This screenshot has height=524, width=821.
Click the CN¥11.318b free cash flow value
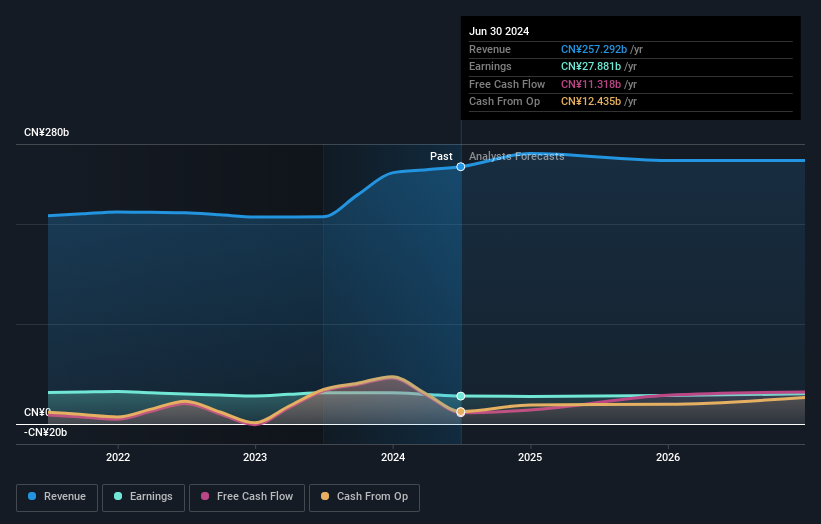pos(591,84)
